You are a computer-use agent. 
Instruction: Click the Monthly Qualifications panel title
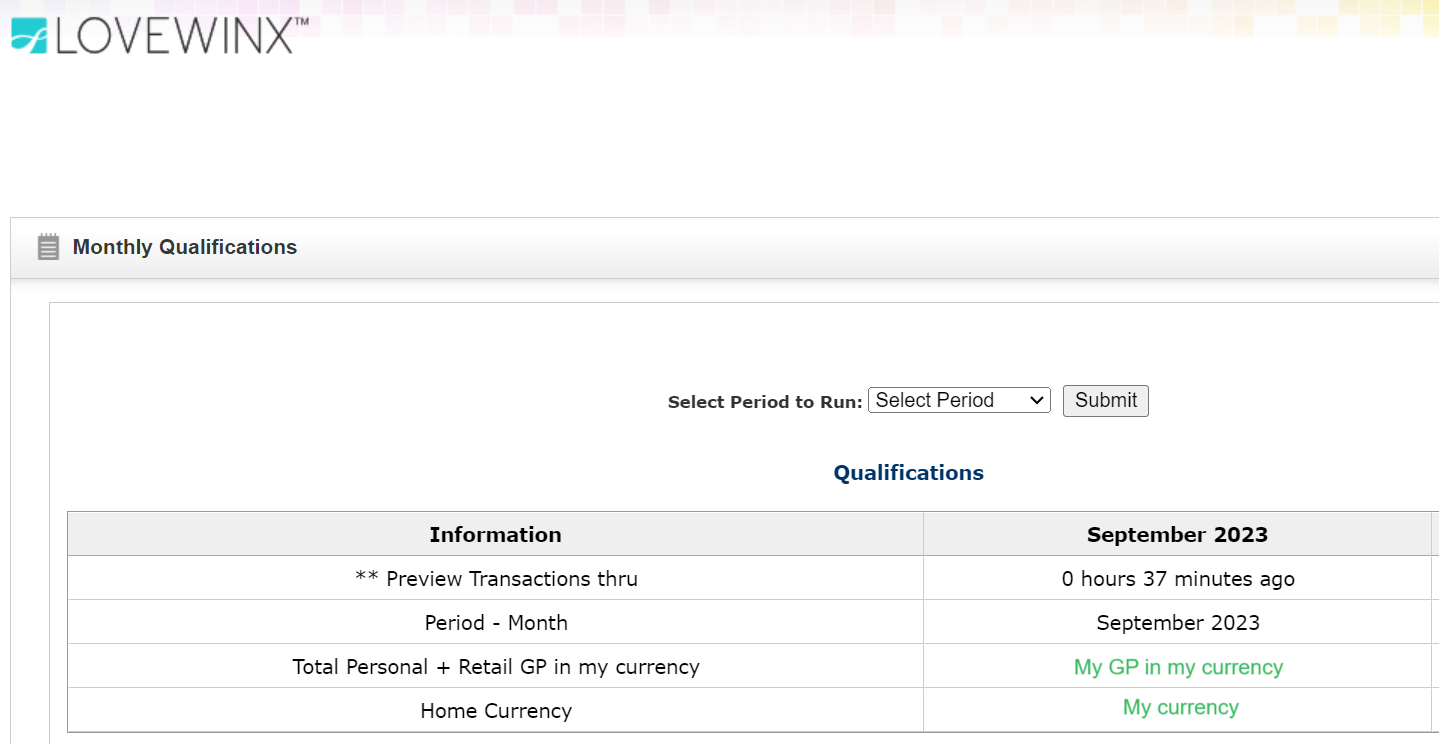(x=185, y=247)
